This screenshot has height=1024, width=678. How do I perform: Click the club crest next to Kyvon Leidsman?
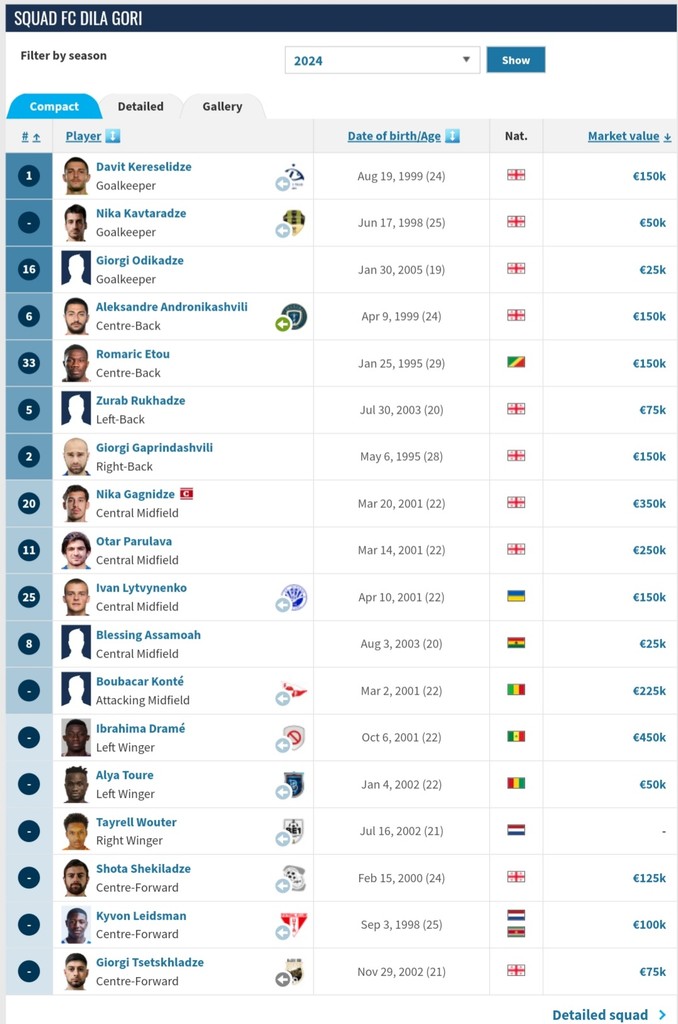coord(293,923)
